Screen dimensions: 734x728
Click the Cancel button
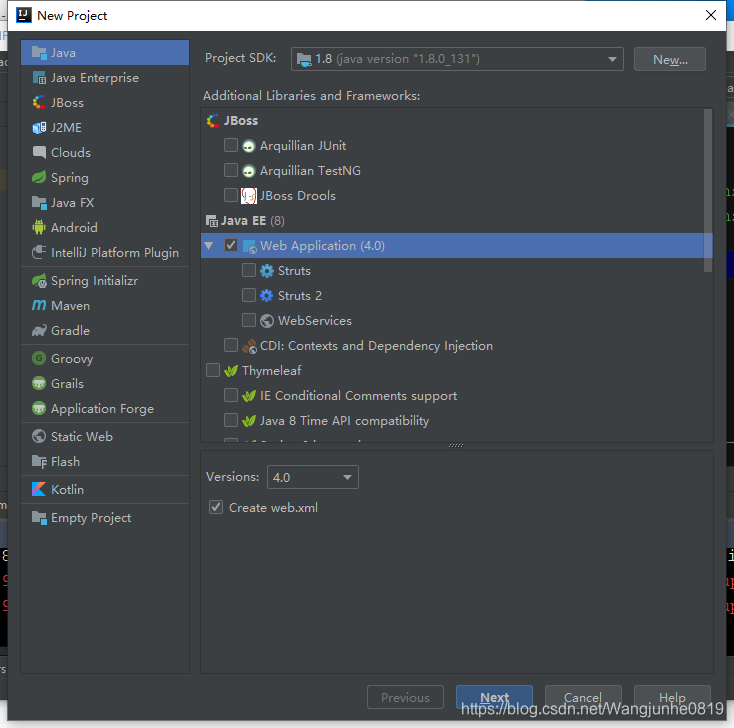coord(583,697)
